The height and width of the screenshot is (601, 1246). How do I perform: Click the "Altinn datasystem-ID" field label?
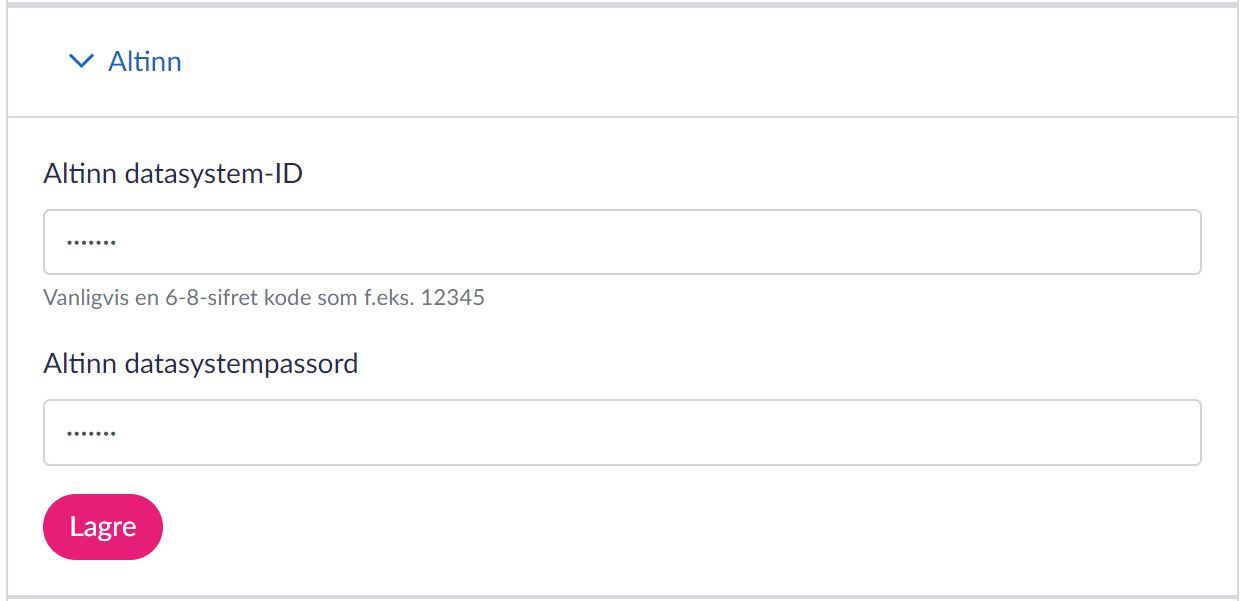[173, 174]
